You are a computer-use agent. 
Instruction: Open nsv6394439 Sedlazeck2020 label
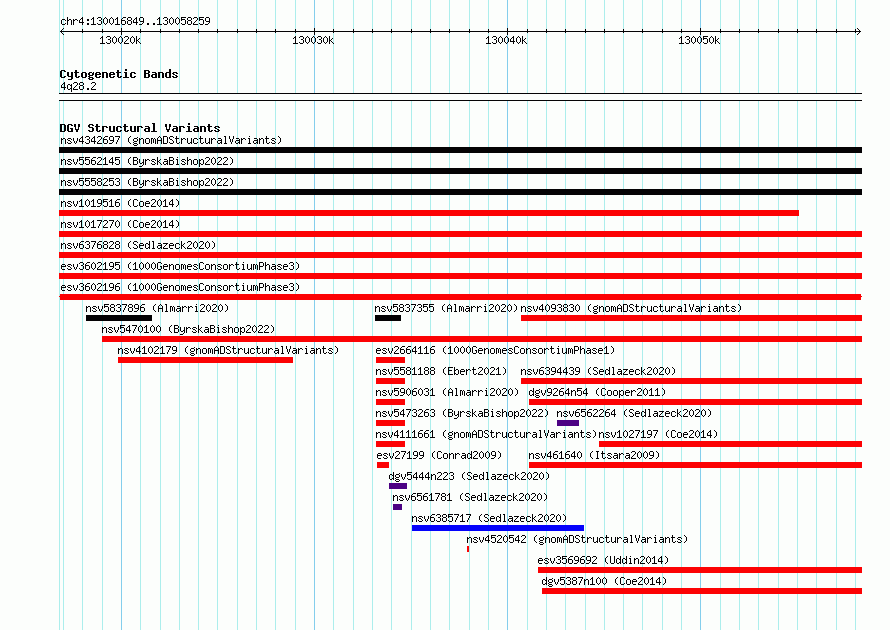(x=598, y=371)
